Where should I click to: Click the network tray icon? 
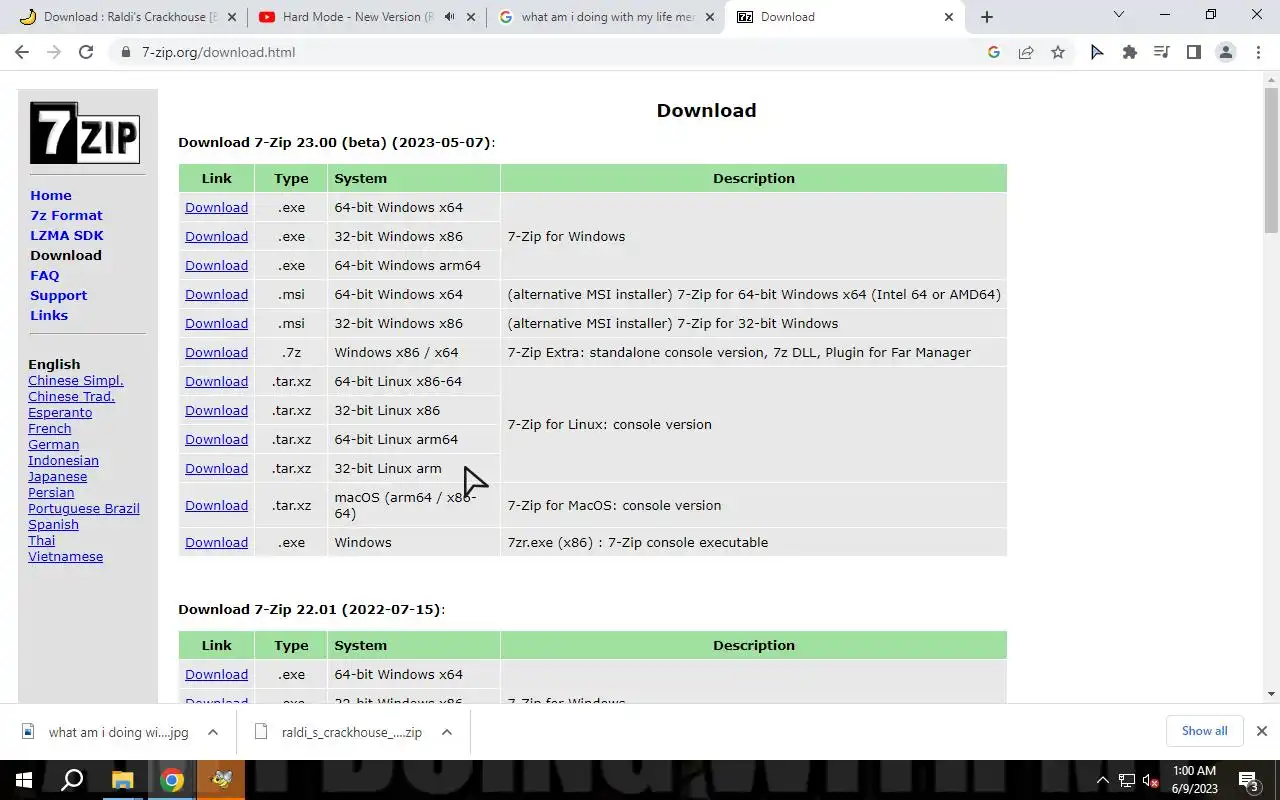point(1127,781)
